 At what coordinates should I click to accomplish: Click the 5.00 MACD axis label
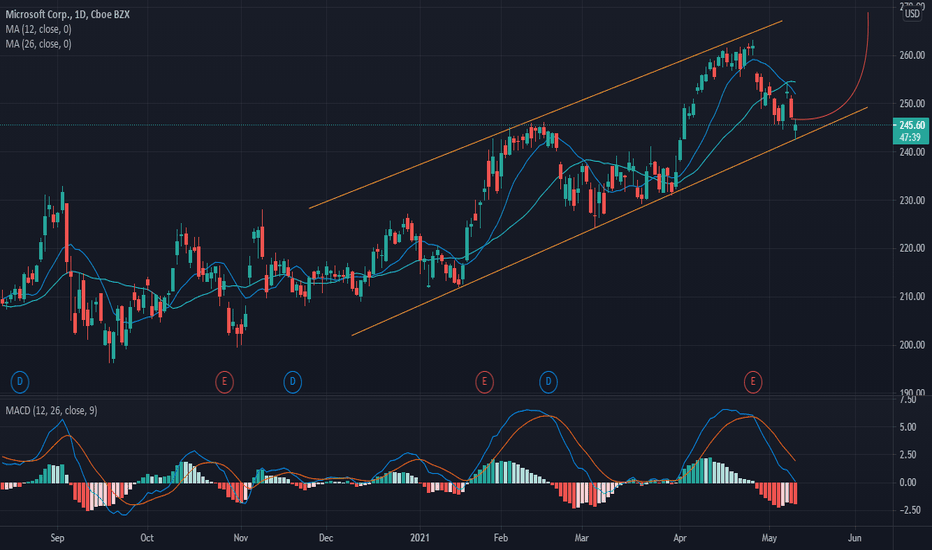(x=908, y=427)
